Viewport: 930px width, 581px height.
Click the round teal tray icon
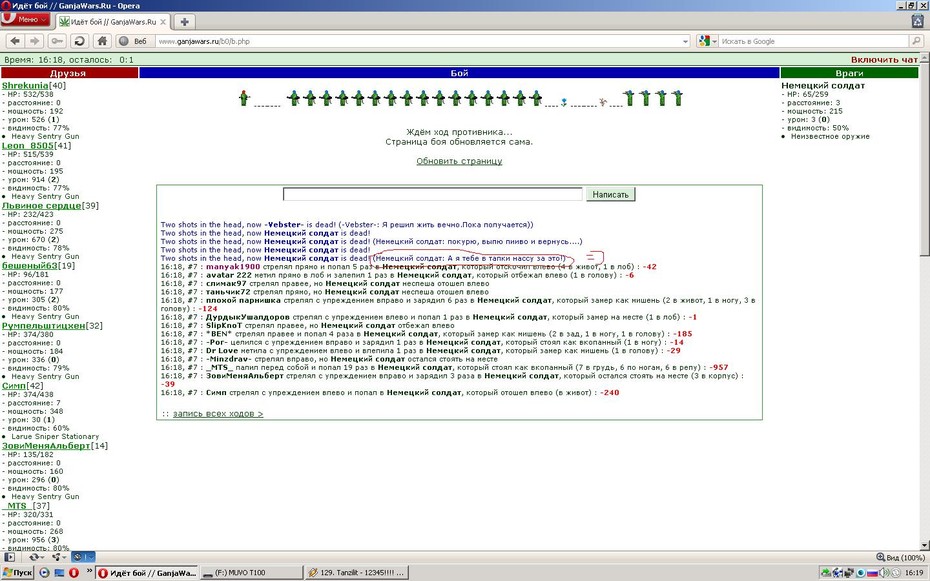(861, 573)
